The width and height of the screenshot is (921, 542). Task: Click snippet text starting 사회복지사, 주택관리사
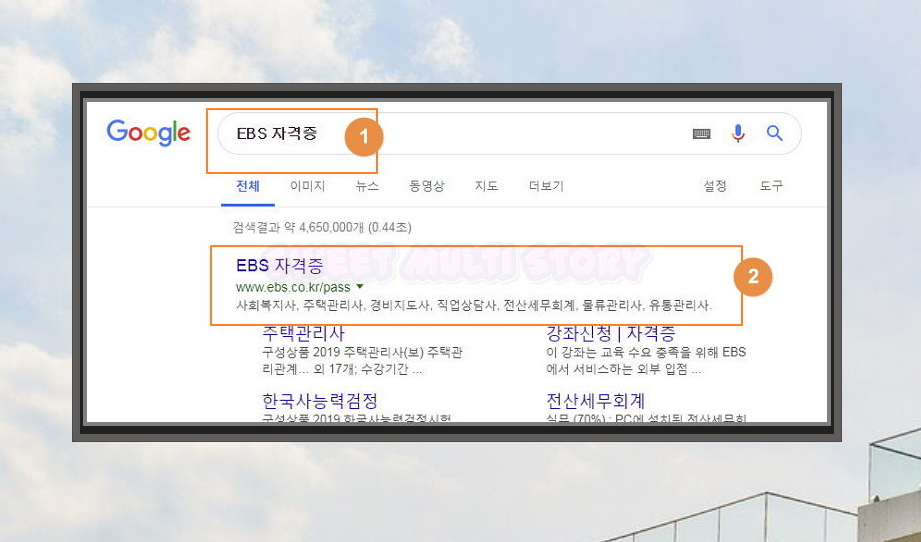tap(474, 305)
